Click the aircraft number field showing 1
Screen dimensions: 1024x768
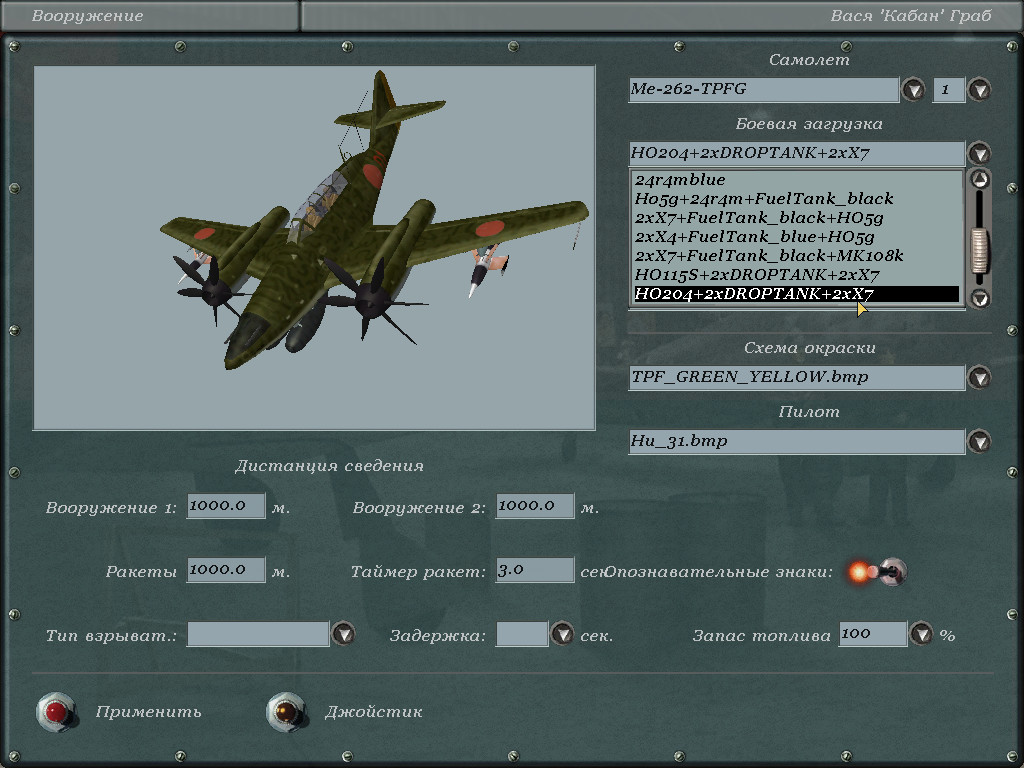949,89
